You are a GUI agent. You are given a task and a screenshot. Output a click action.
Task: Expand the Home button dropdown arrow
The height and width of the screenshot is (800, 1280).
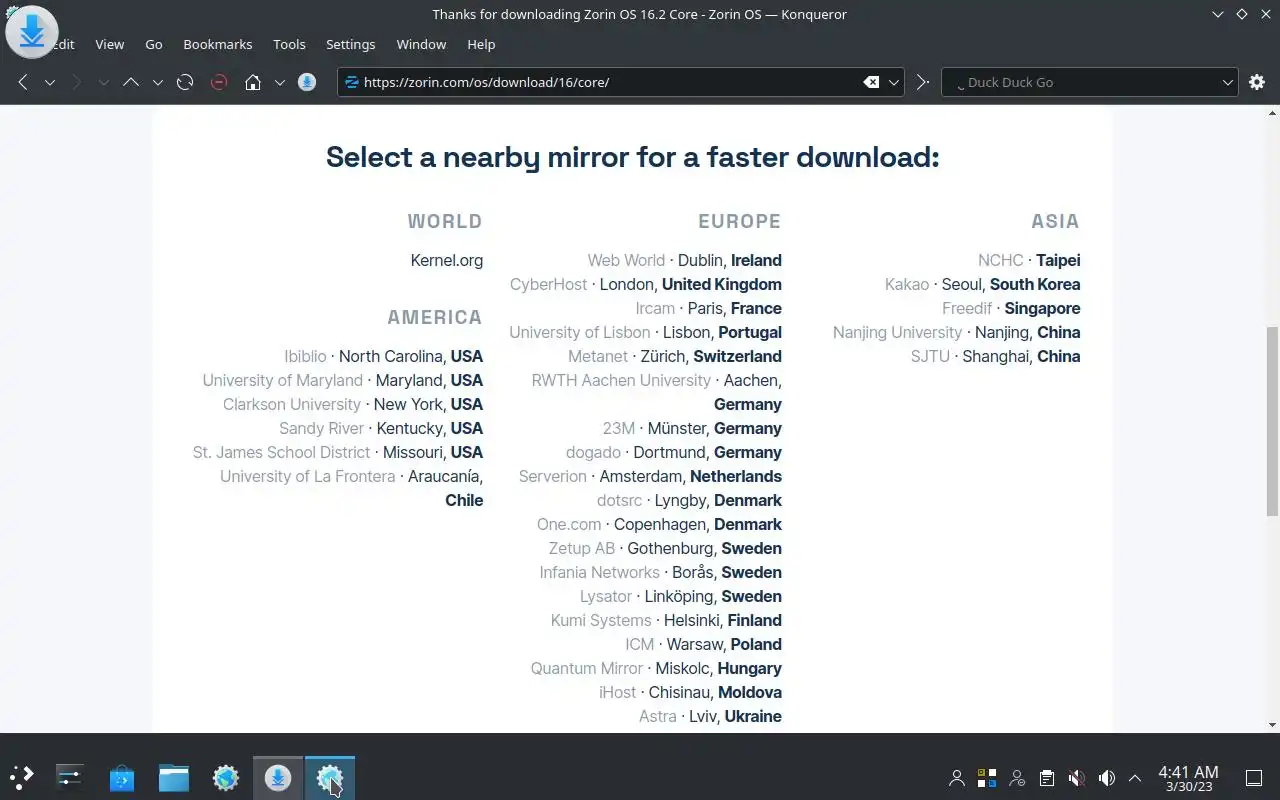[x=280, y=82]
